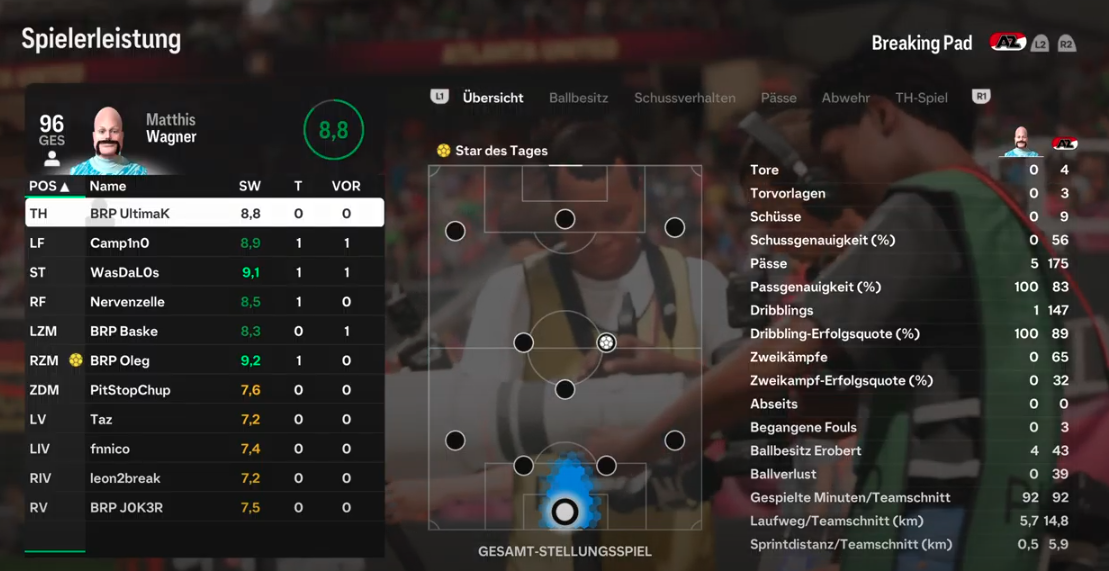The height and width of the screenshot is (571, 1109).
Task: Click the R2 trigger icon by the team name
Action: (1067, 44)
